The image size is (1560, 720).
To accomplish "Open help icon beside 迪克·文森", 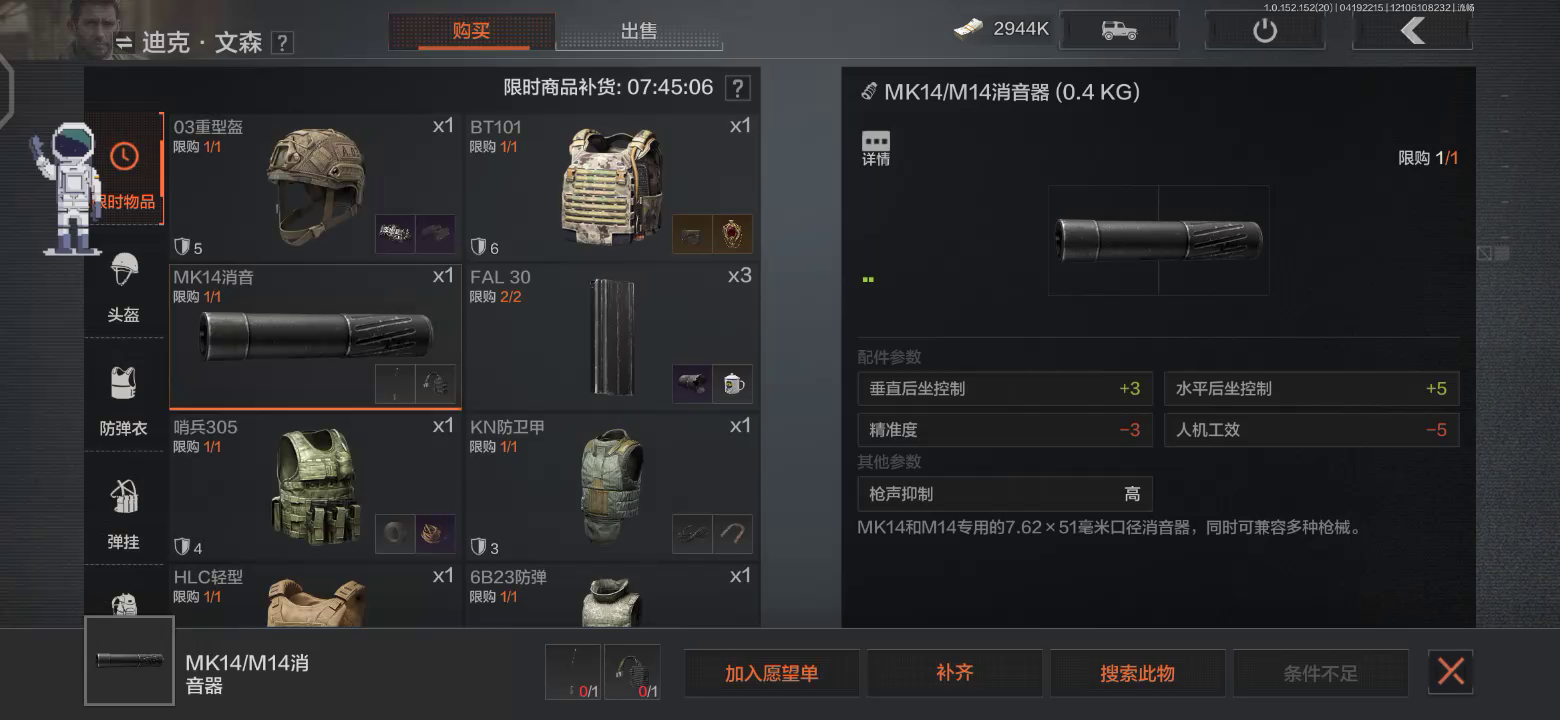I will click(x=283, y=43).
